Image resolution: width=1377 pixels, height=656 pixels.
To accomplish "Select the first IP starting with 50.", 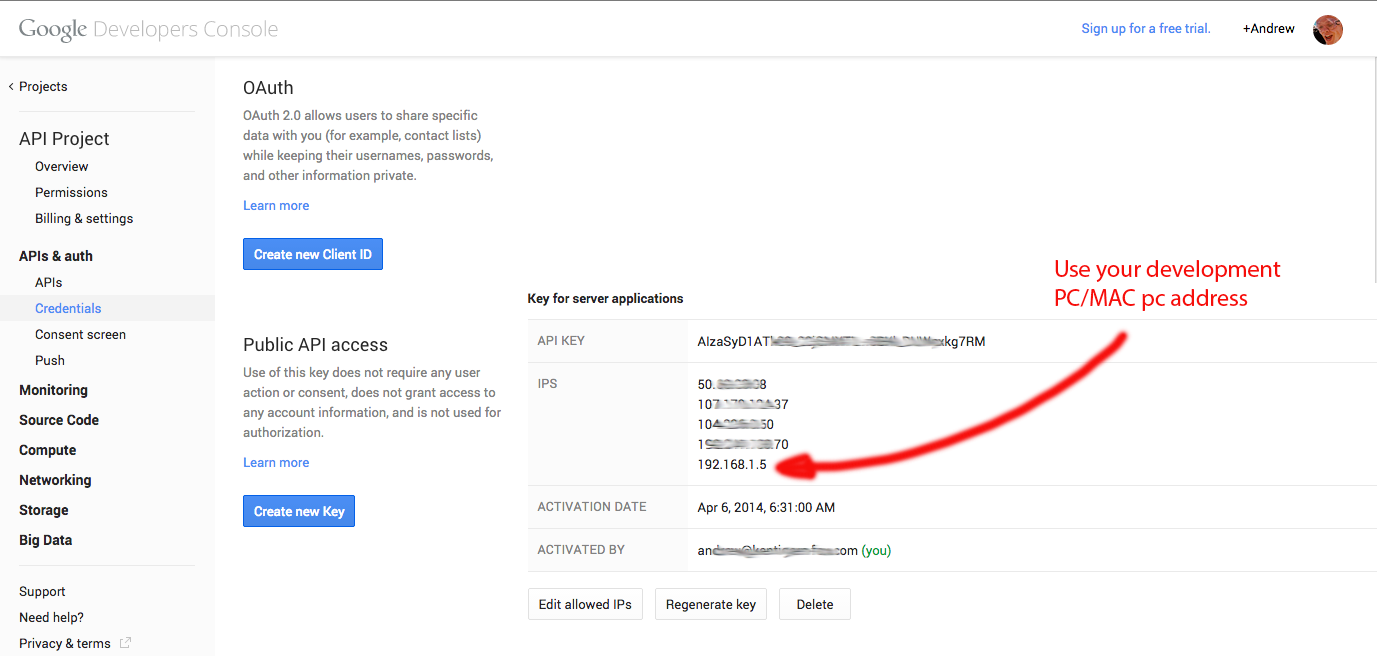I will (732, 384).
